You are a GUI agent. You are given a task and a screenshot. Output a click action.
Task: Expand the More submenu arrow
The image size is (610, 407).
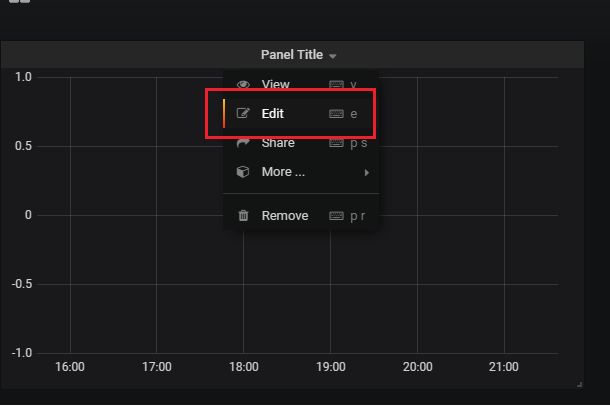pos(367,172)
